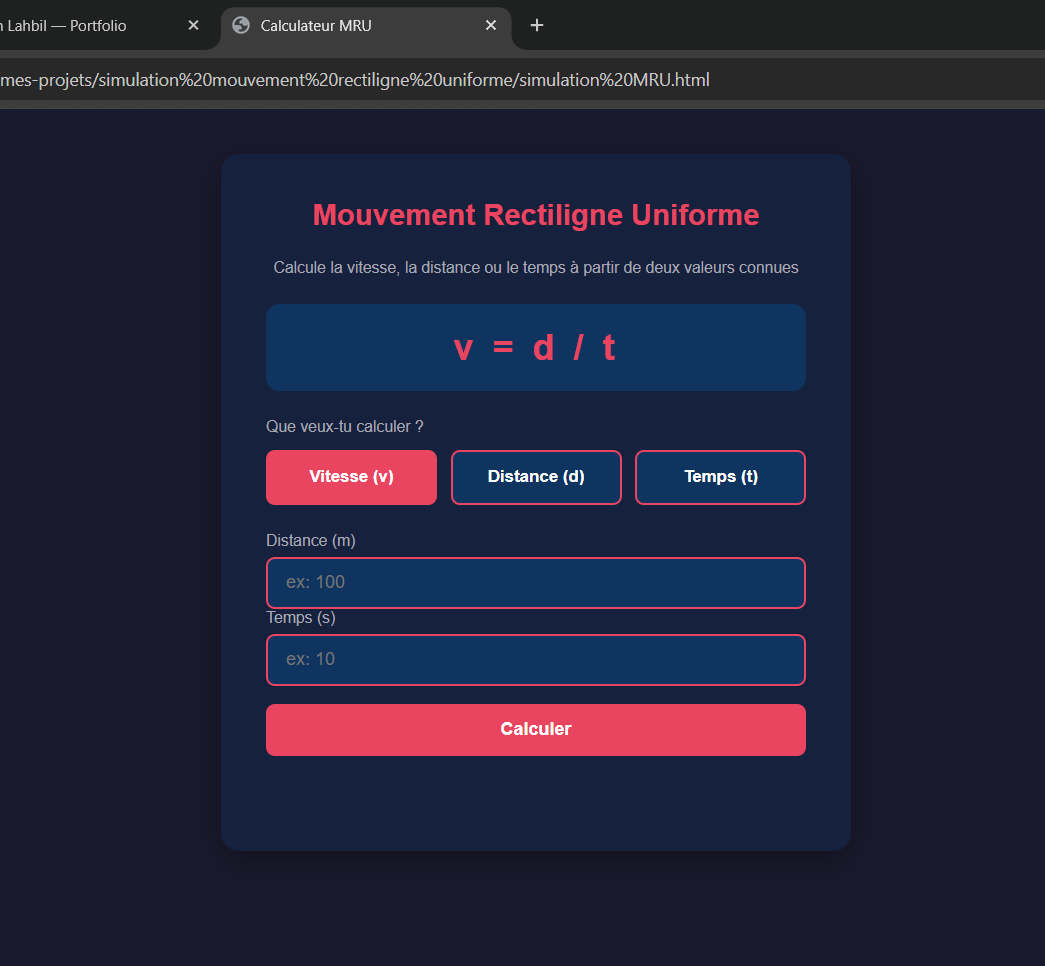1045x966 pixels.
Task: Switch to Temps (t) calculation mode
Action: [x=720, y=477]
